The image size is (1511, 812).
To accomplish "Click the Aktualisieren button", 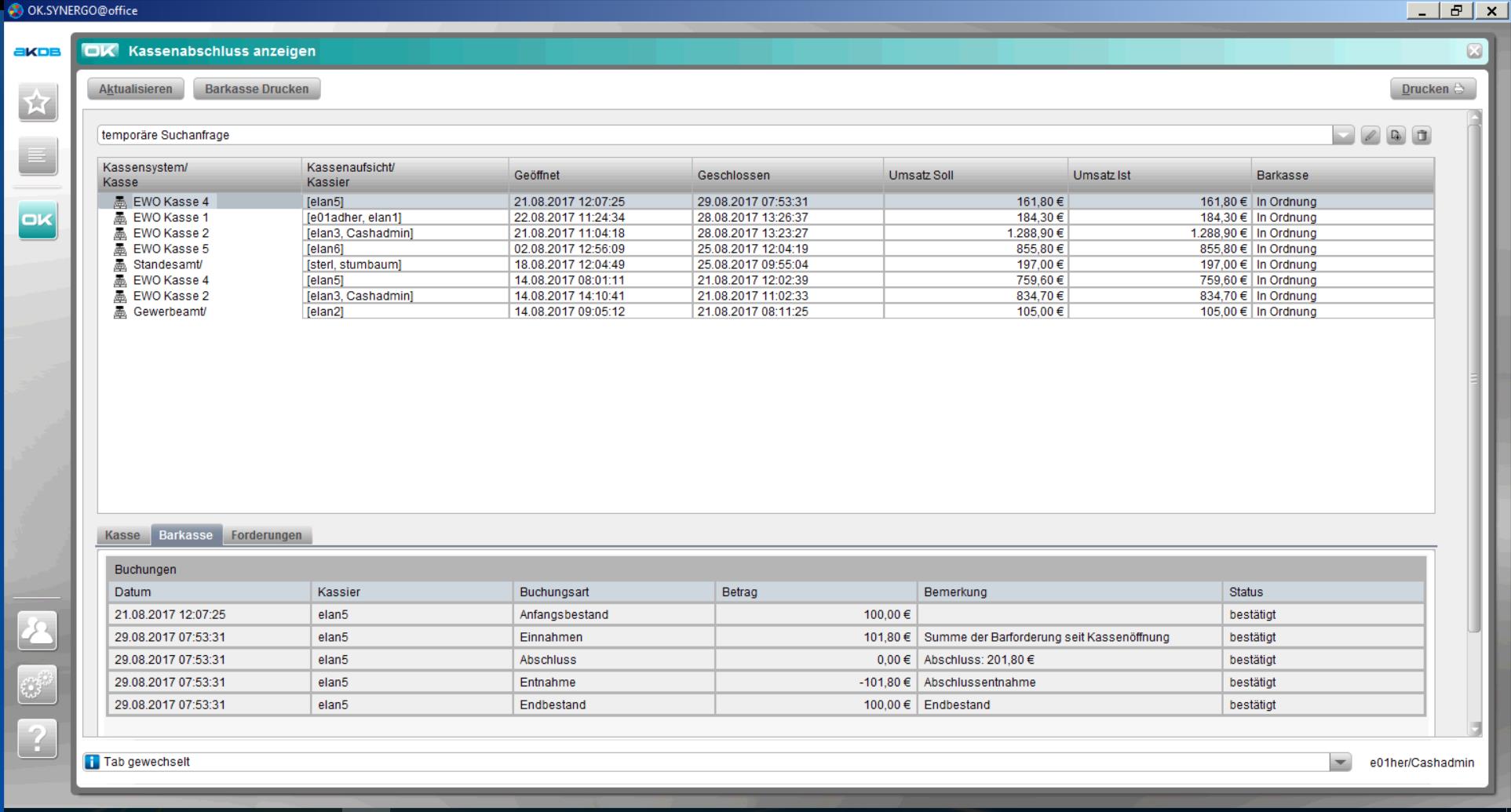I will [x=135, y=89].
